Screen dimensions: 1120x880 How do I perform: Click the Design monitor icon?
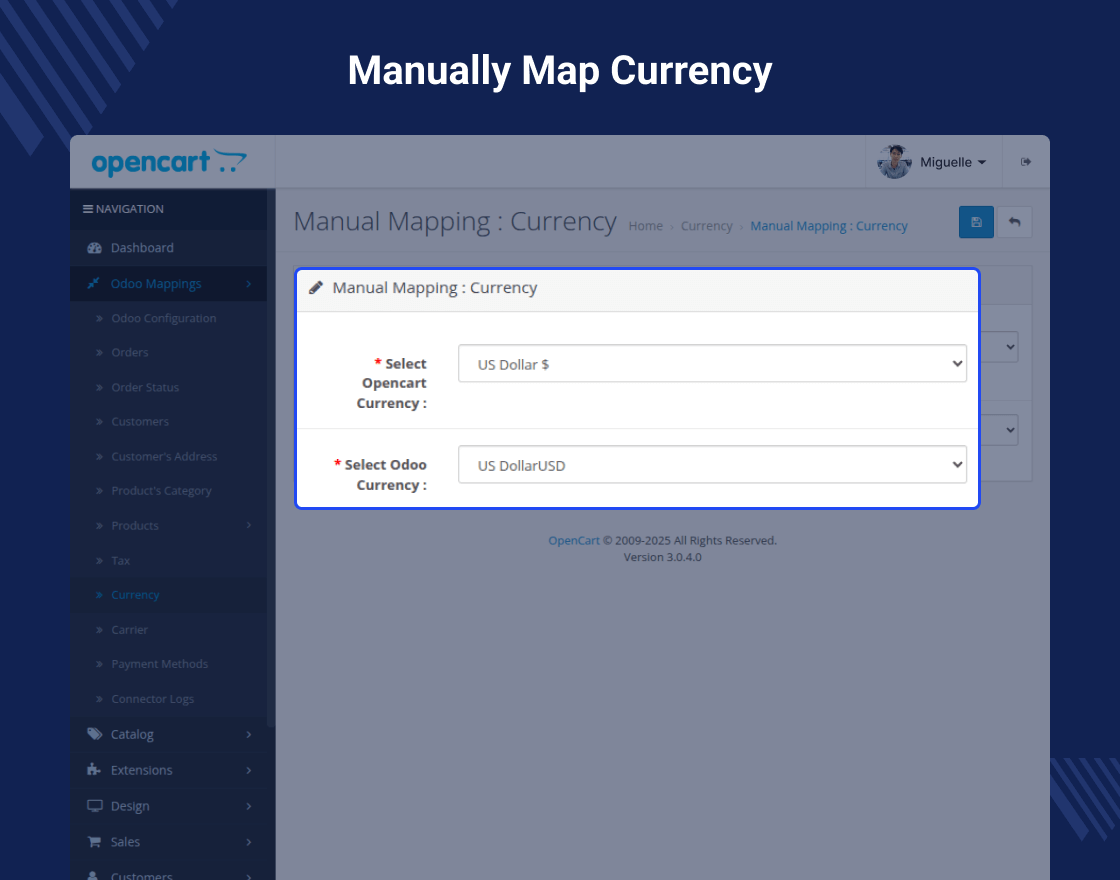(x=94, y=806)
